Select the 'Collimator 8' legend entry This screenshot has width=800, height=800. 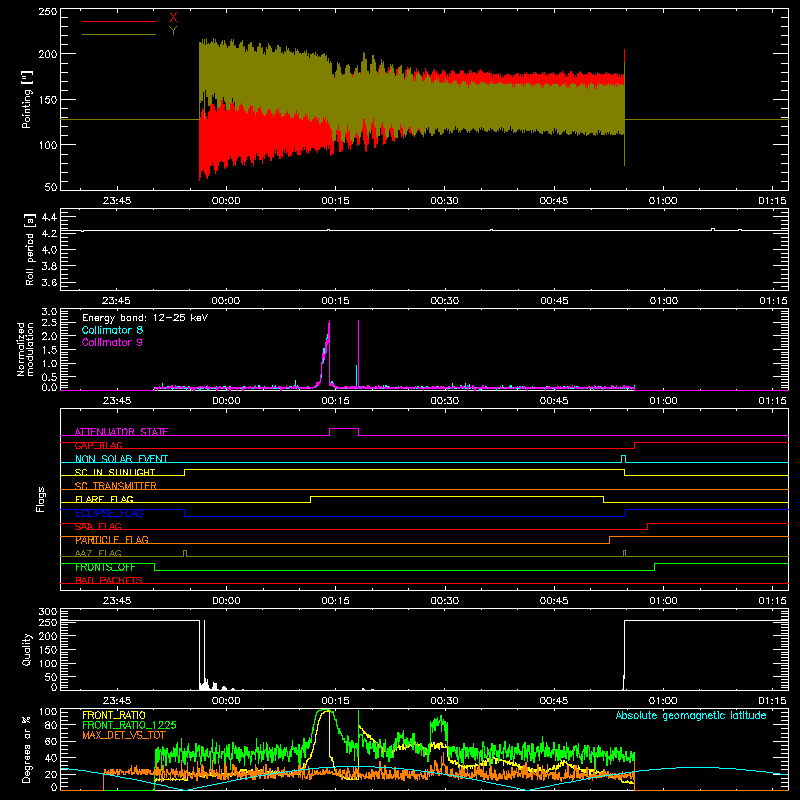coord(112,330)
